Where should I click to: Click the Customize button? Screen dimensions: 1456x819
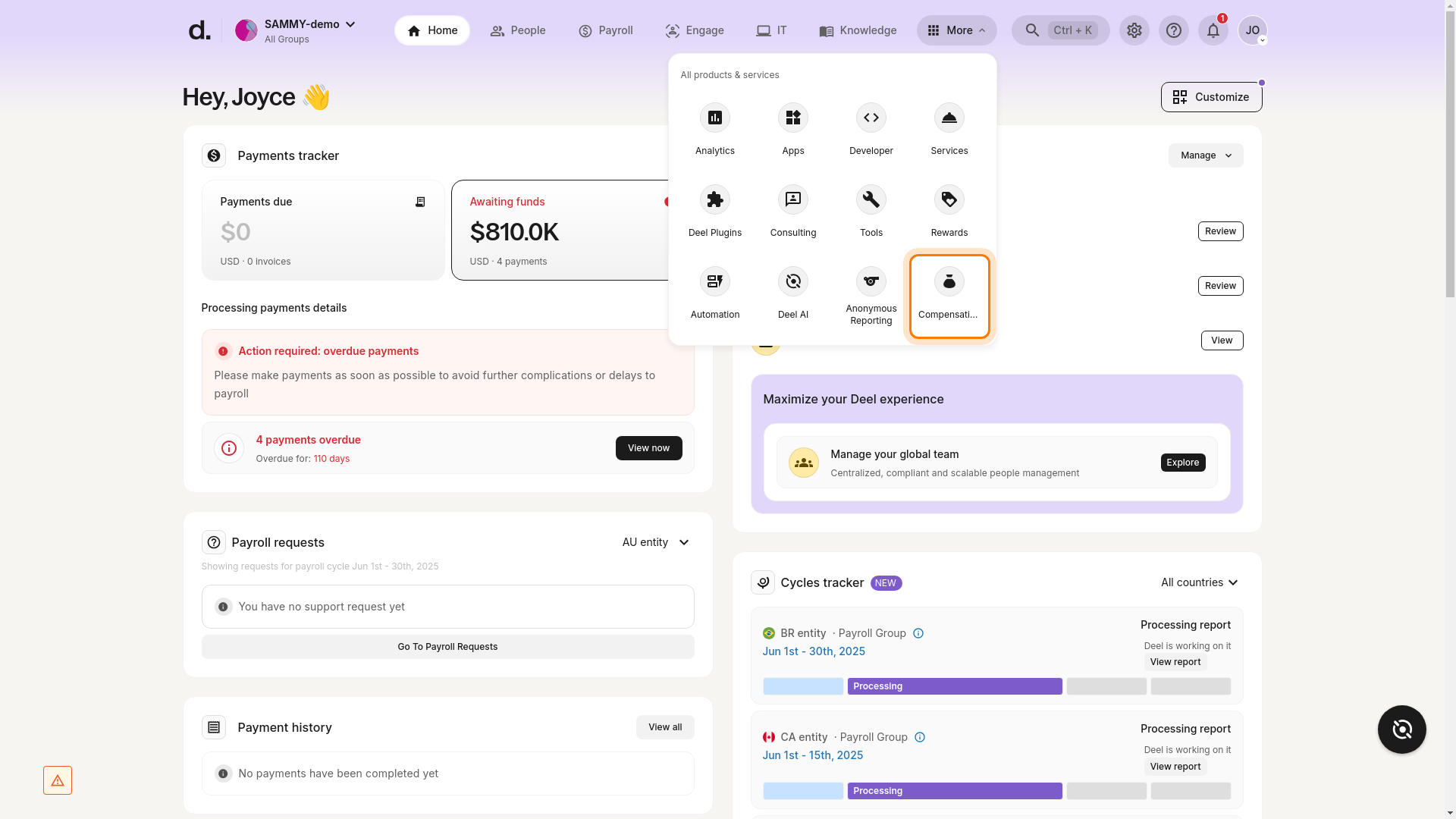click(x=1211, y=97)
